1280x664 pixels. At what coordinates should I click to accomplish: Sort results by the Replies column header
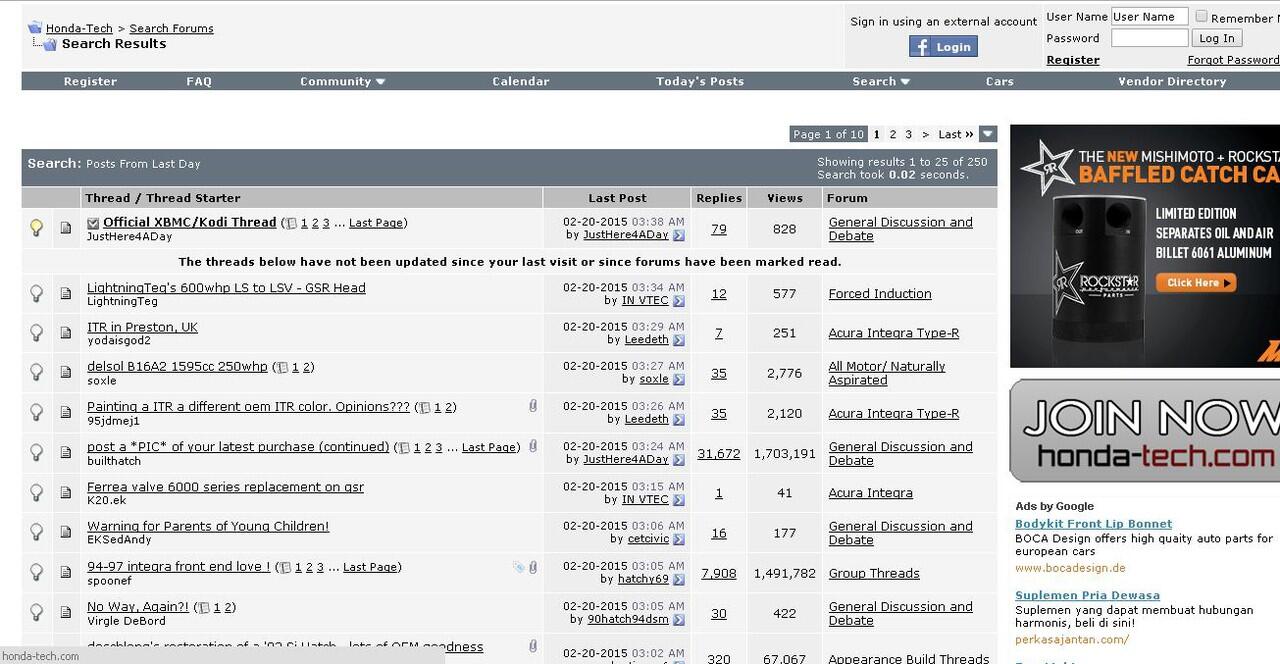point(719,198)
